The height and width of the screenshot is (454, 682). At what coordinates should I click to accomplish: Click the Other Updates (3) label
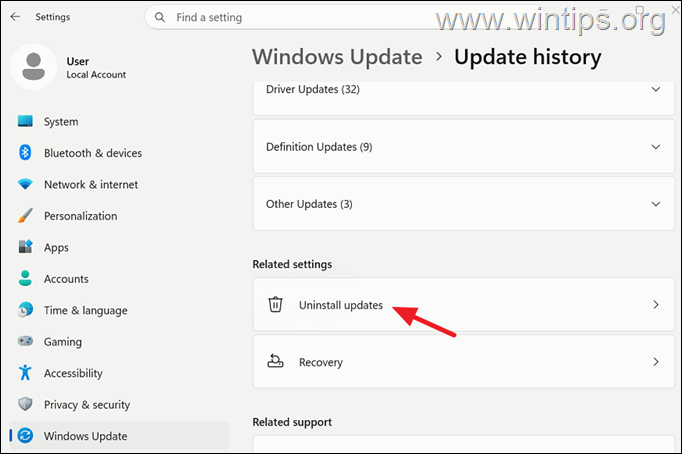[309, 204]
